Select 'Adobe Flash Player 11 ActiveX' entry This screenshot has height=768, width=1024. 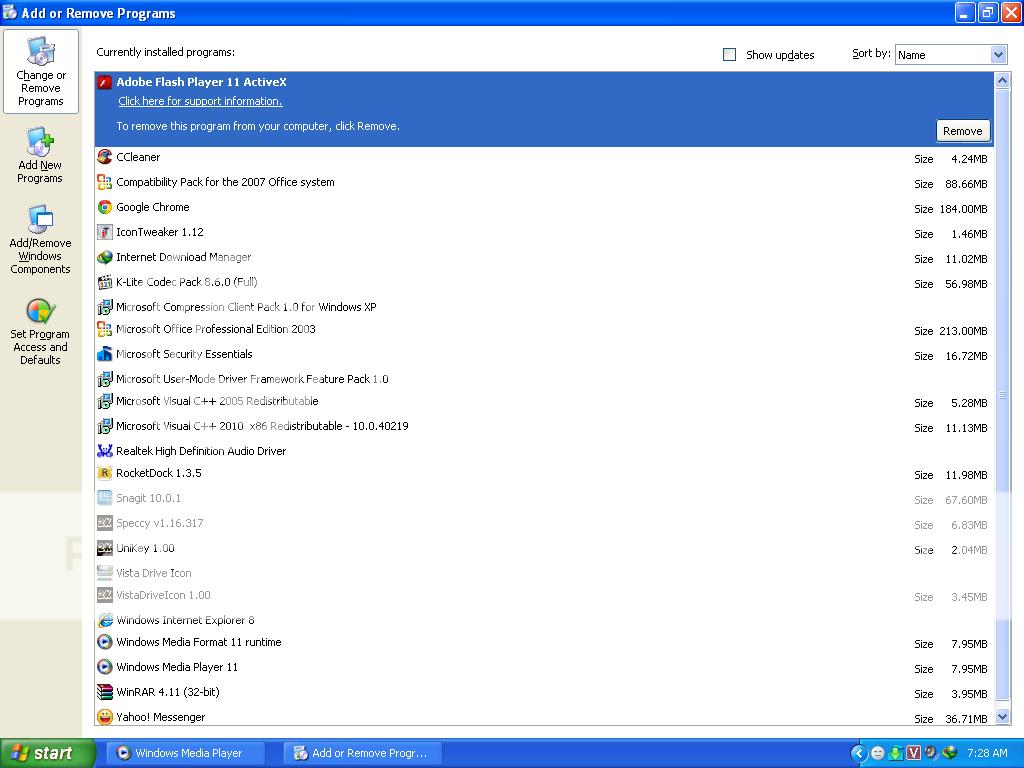pyautogui.click(x=544, y=109)
